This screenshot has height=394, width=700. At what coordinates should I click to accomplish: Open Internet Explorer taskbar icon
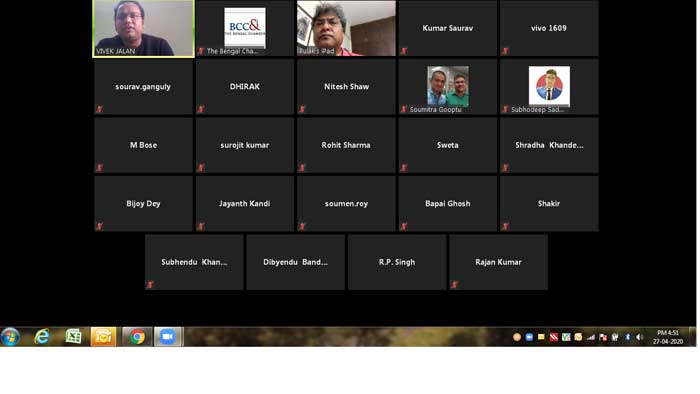[x=42, y=337]
